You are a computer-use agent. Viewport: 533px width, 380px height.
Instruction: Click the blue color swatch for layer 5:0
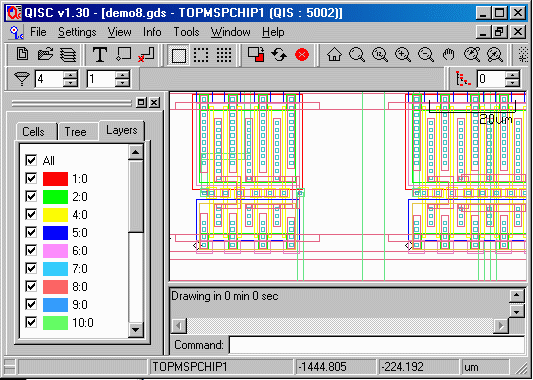[x=55, y=232]
